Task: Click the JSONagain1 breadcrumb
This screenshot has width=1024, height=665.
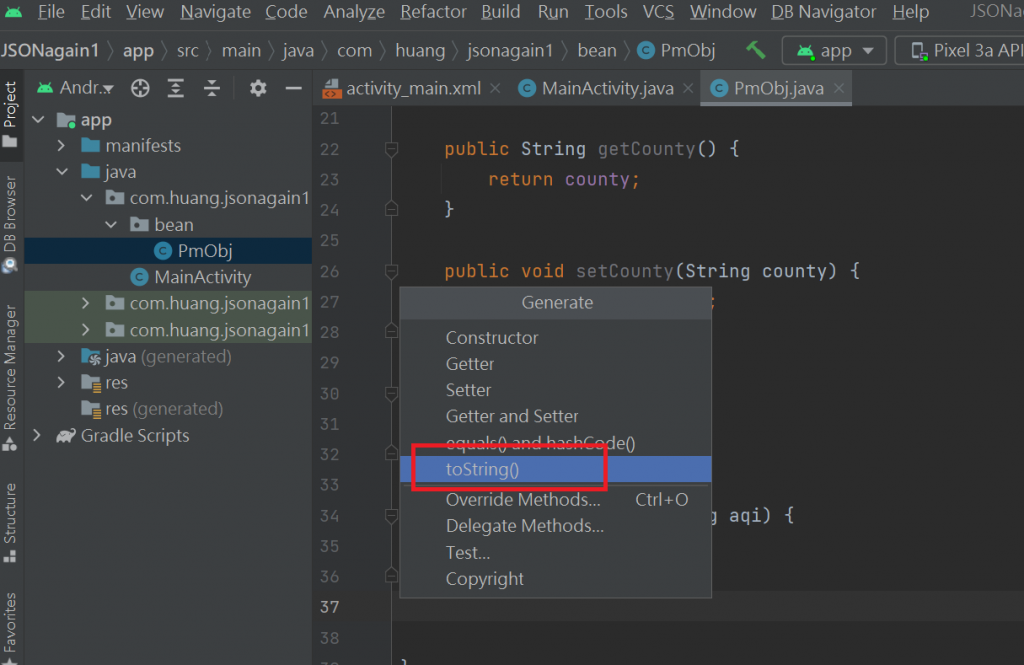Action: click(x=50, y=50)
